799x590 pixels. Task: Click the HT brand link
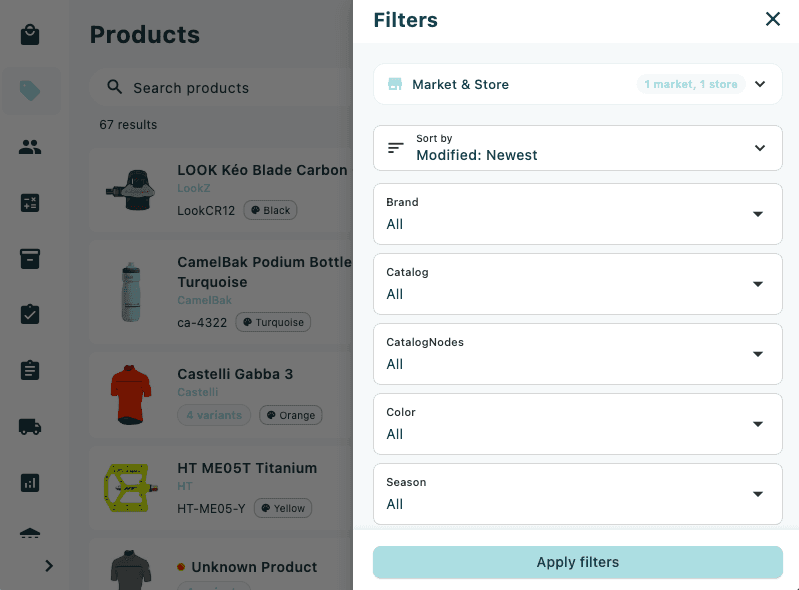click(x=184, y=486)
